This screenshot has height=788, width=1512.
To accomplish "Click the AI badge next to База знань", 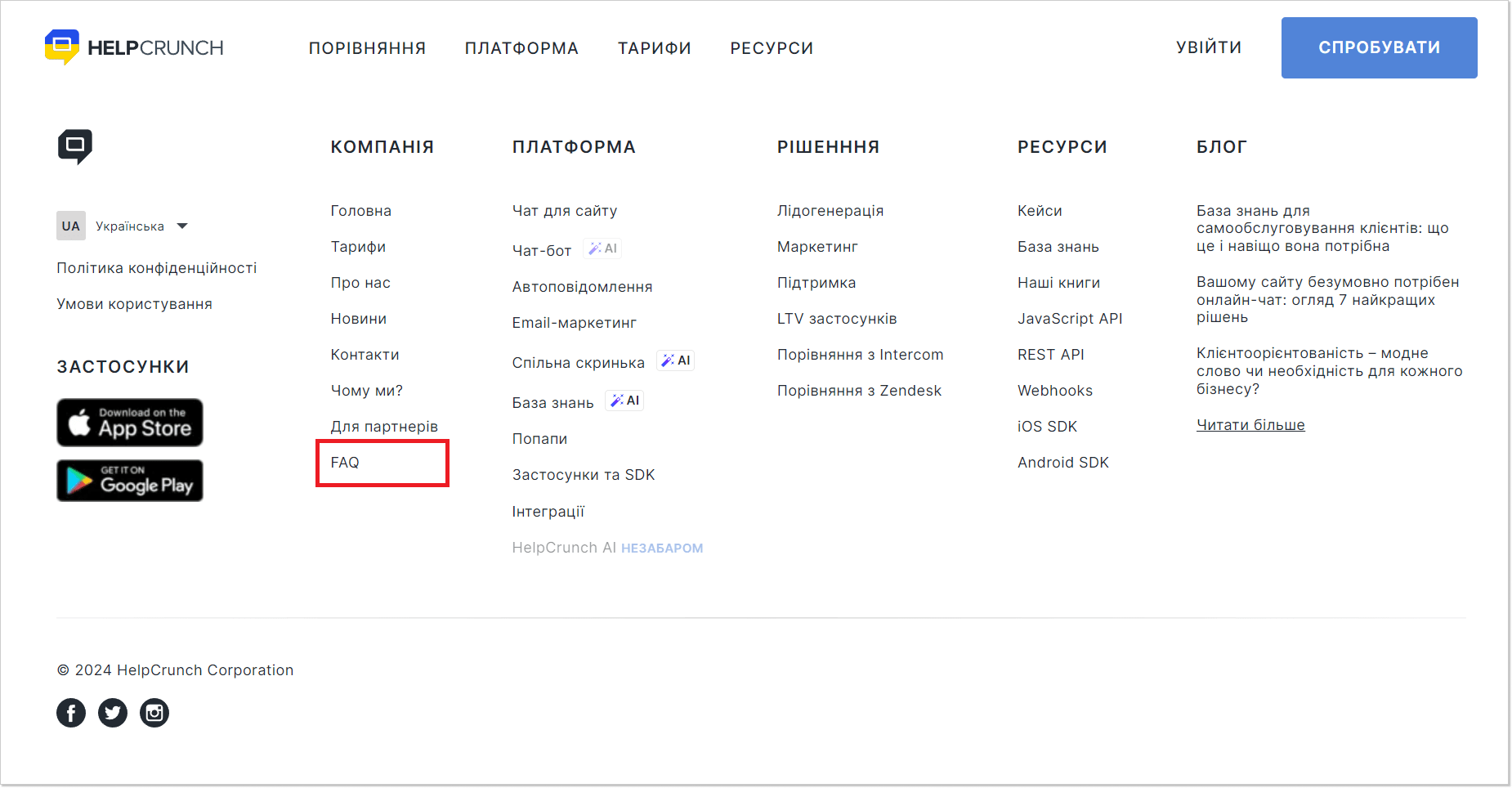I will coord(624,401).
